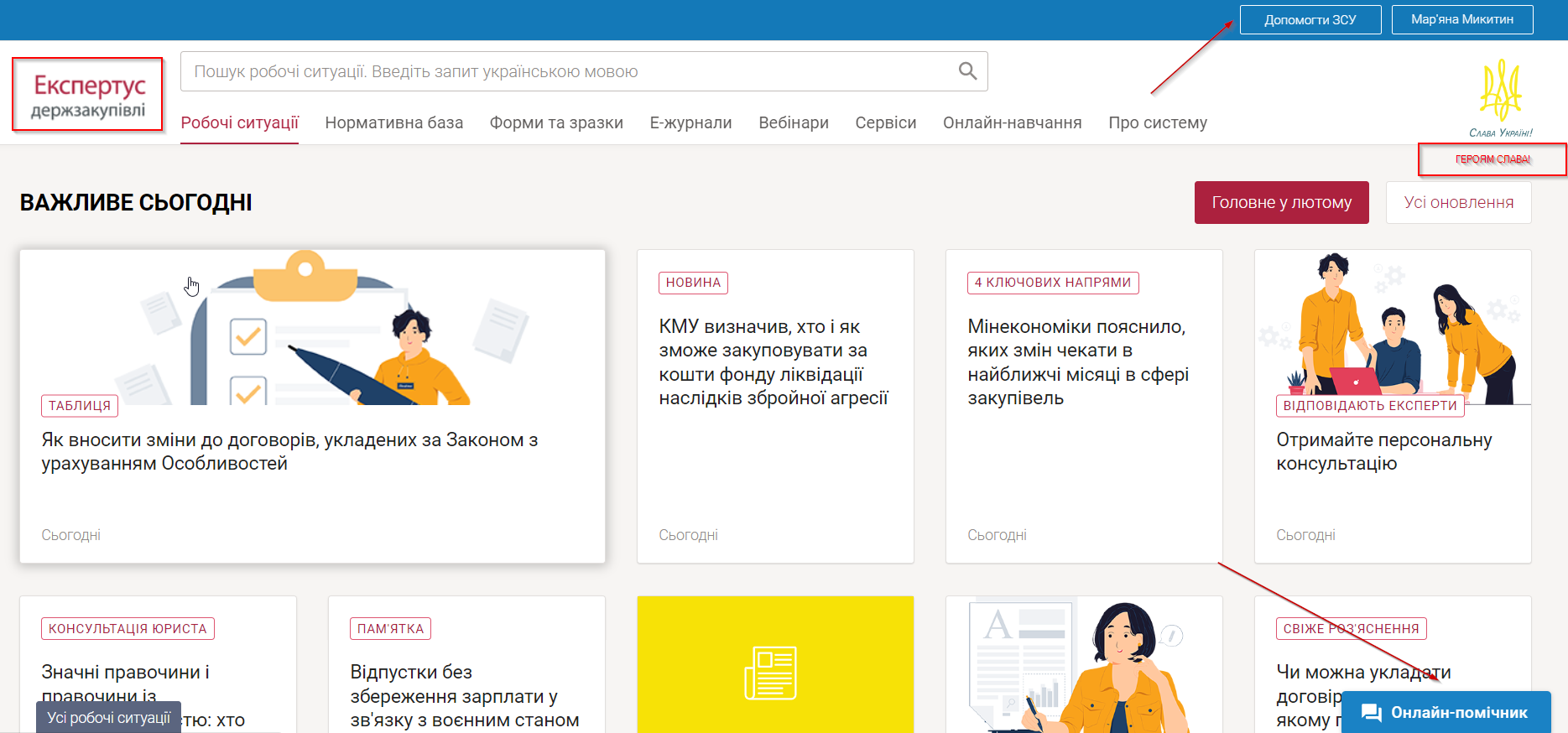Click Усі робочі ситуації floating button
1568x733 pixels.
(x=108, y=717)
